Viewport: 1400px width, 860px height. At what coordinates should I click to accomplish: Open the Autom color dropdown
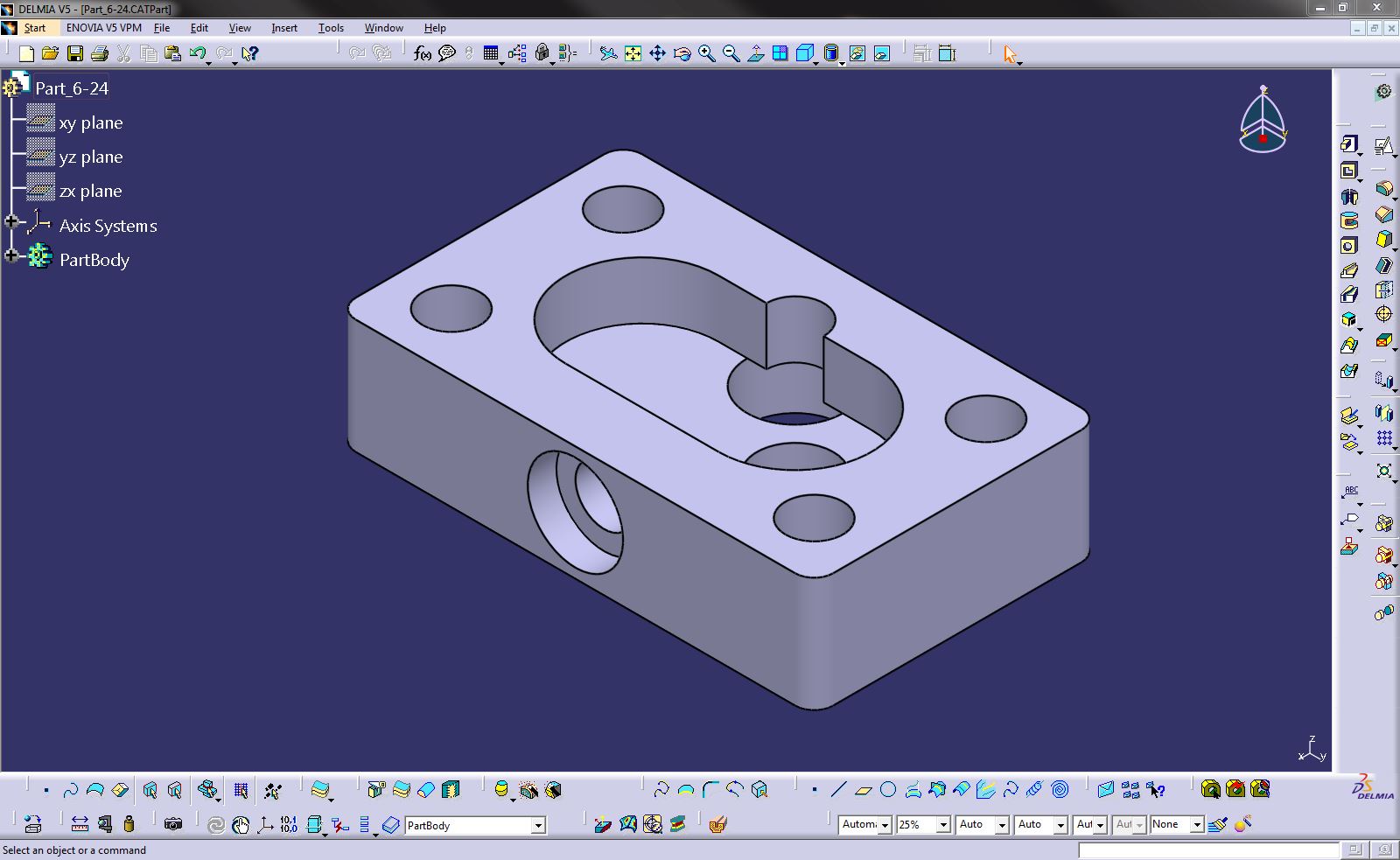tap(885, 825)
